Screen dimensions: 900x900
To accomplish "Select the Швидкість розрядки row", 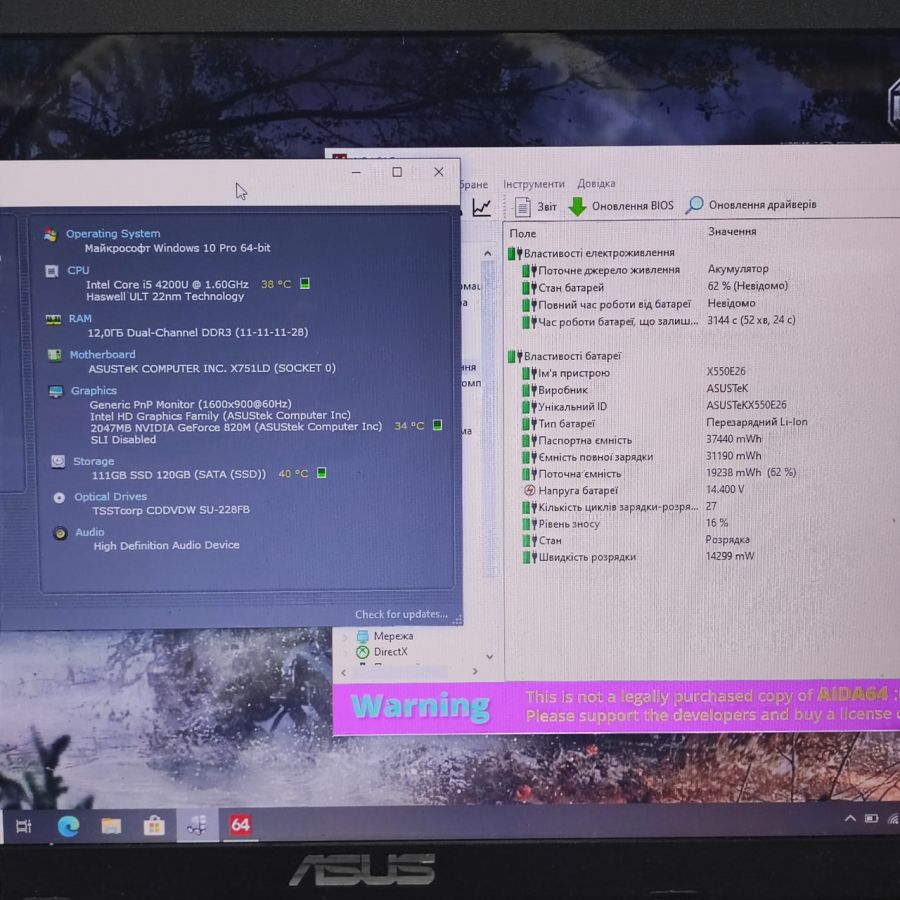I will pos(638,556).
